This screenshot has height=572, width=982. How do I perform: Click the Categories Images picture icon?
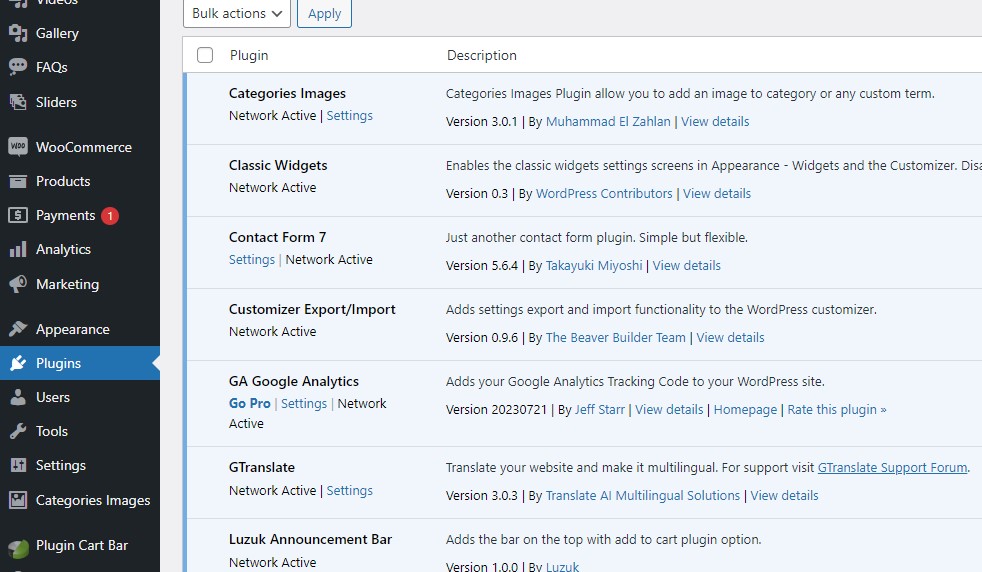18,500
